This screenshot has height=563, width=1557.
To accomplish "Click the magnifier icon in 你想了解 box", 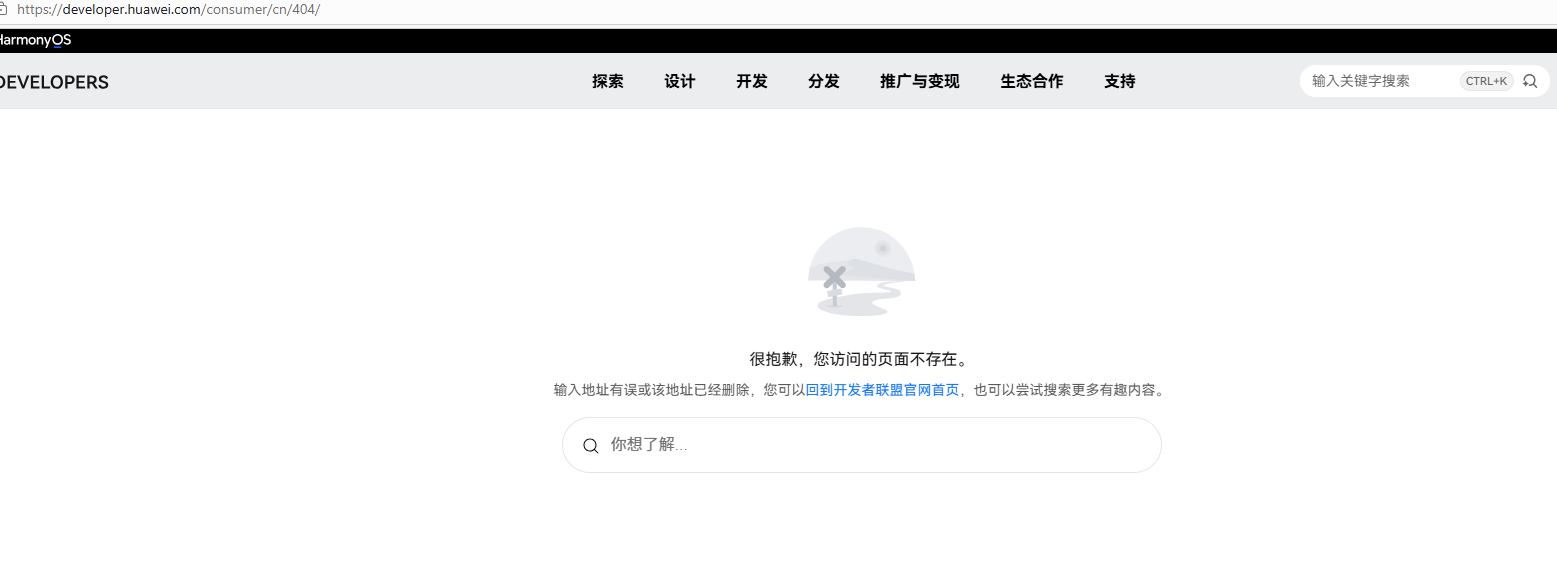I will click(591, 446).
